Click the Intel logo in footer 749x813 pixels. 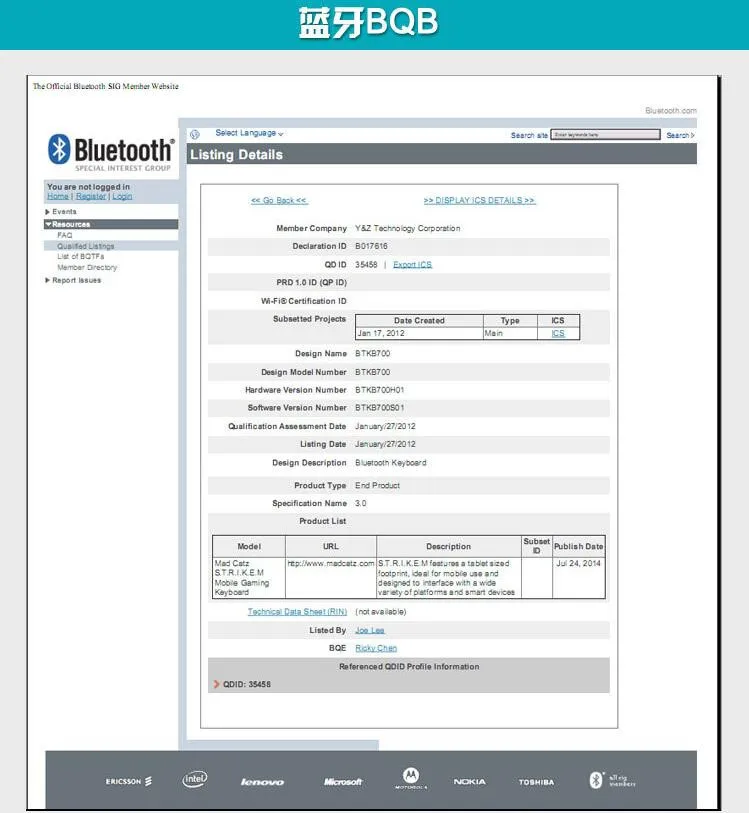pyautogui.click(x=195, y=779)
